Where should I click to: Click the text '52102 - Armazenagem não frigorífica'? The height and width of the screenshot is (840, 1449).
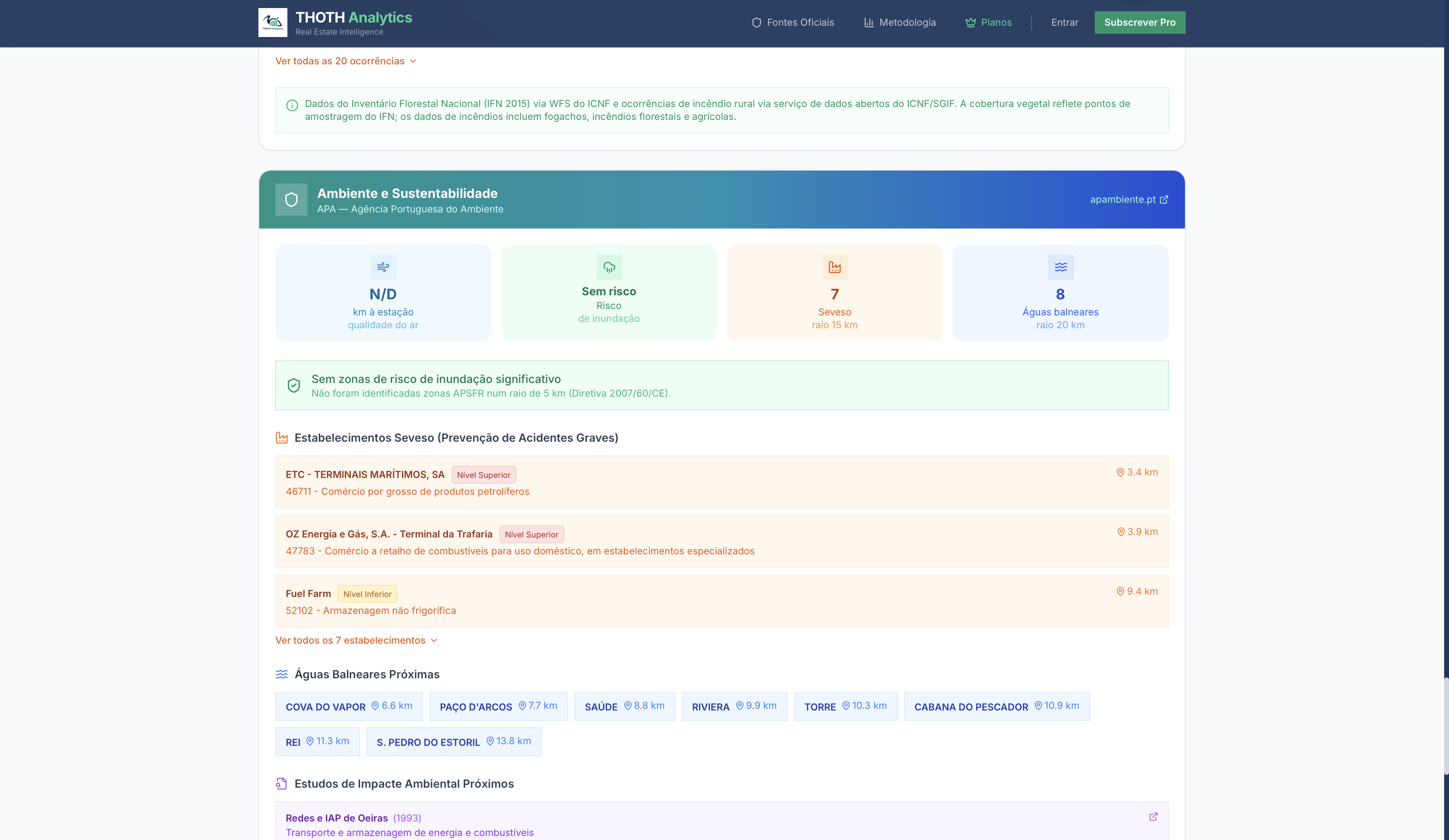[x=371, y=611]
